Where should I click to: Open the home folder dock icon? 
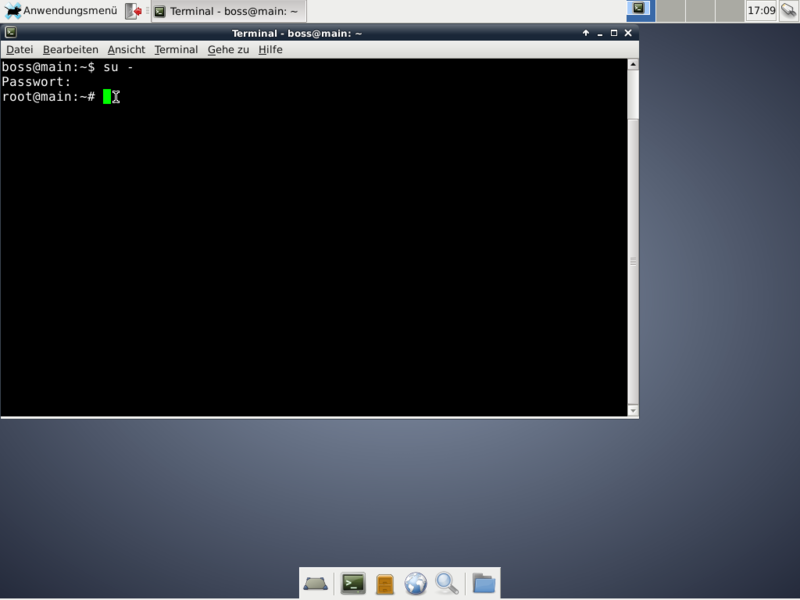pos(484,583)
